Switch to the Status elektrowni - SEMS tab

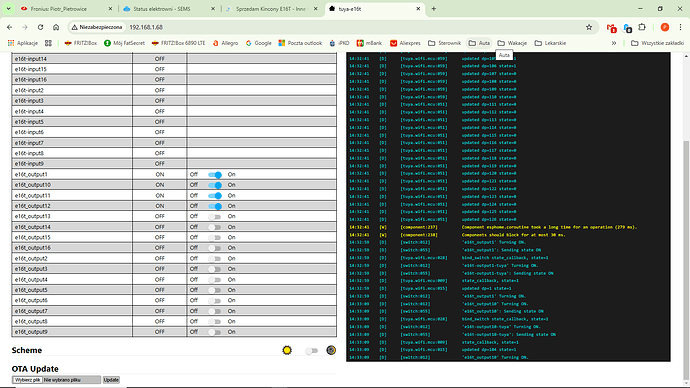168,9
